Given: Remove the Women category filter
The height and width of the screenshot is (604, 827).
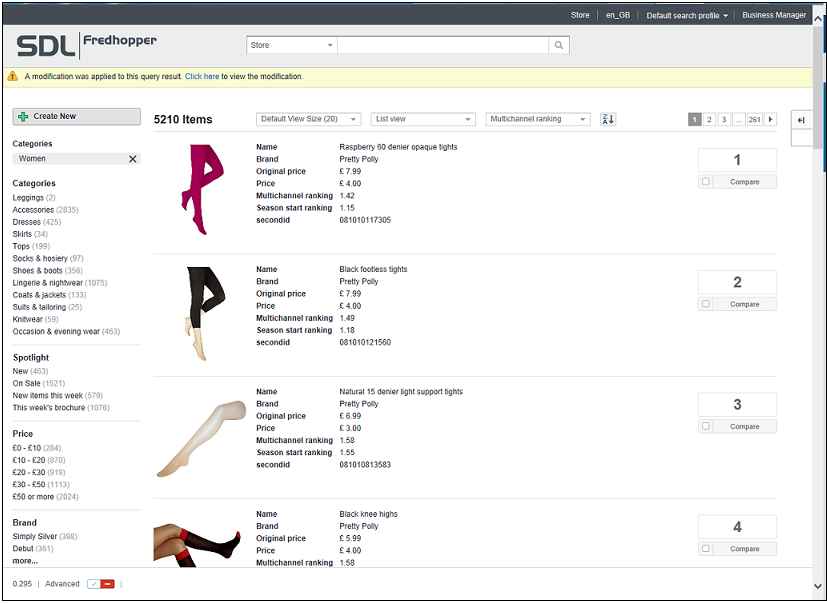Looking at the screenshot, I should [133, 159].
